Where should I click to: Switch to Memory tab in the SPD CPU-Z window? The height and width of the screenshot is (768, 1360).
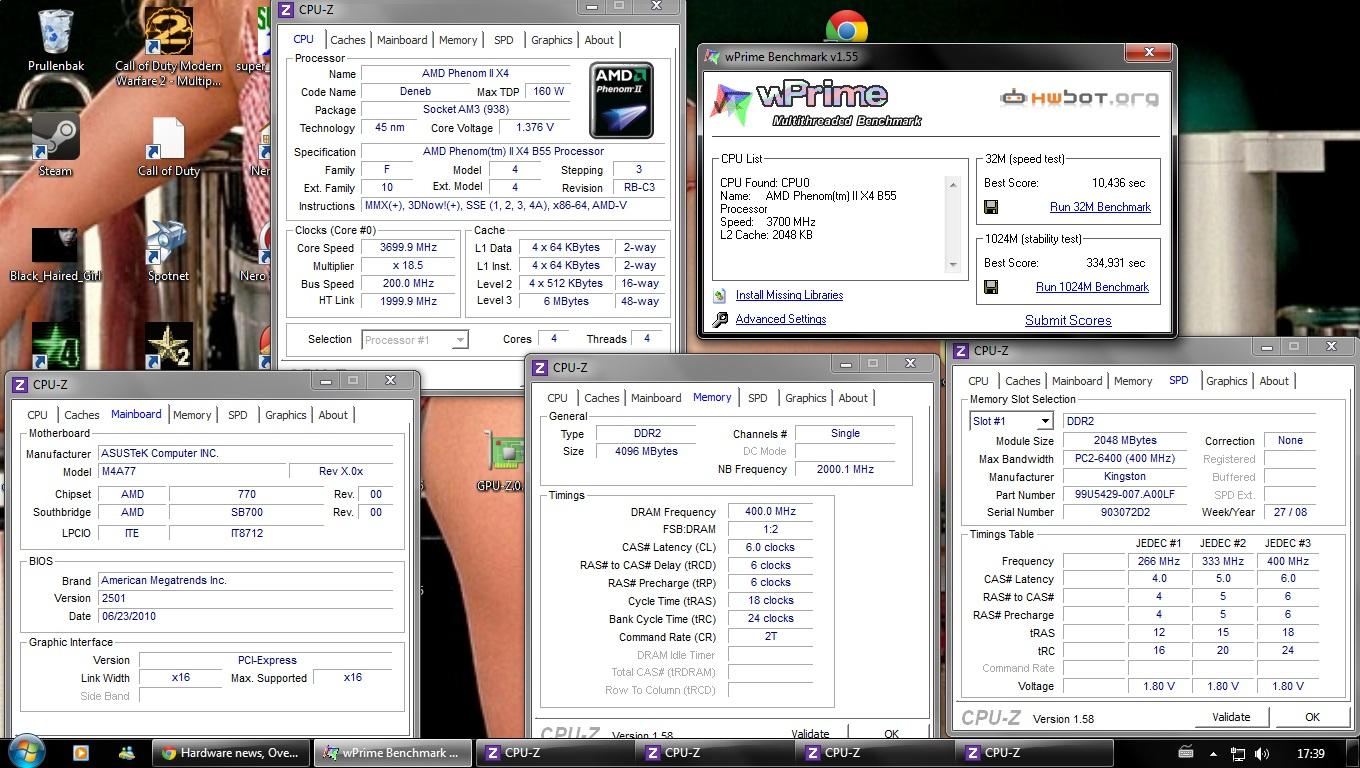point(1133,381)
